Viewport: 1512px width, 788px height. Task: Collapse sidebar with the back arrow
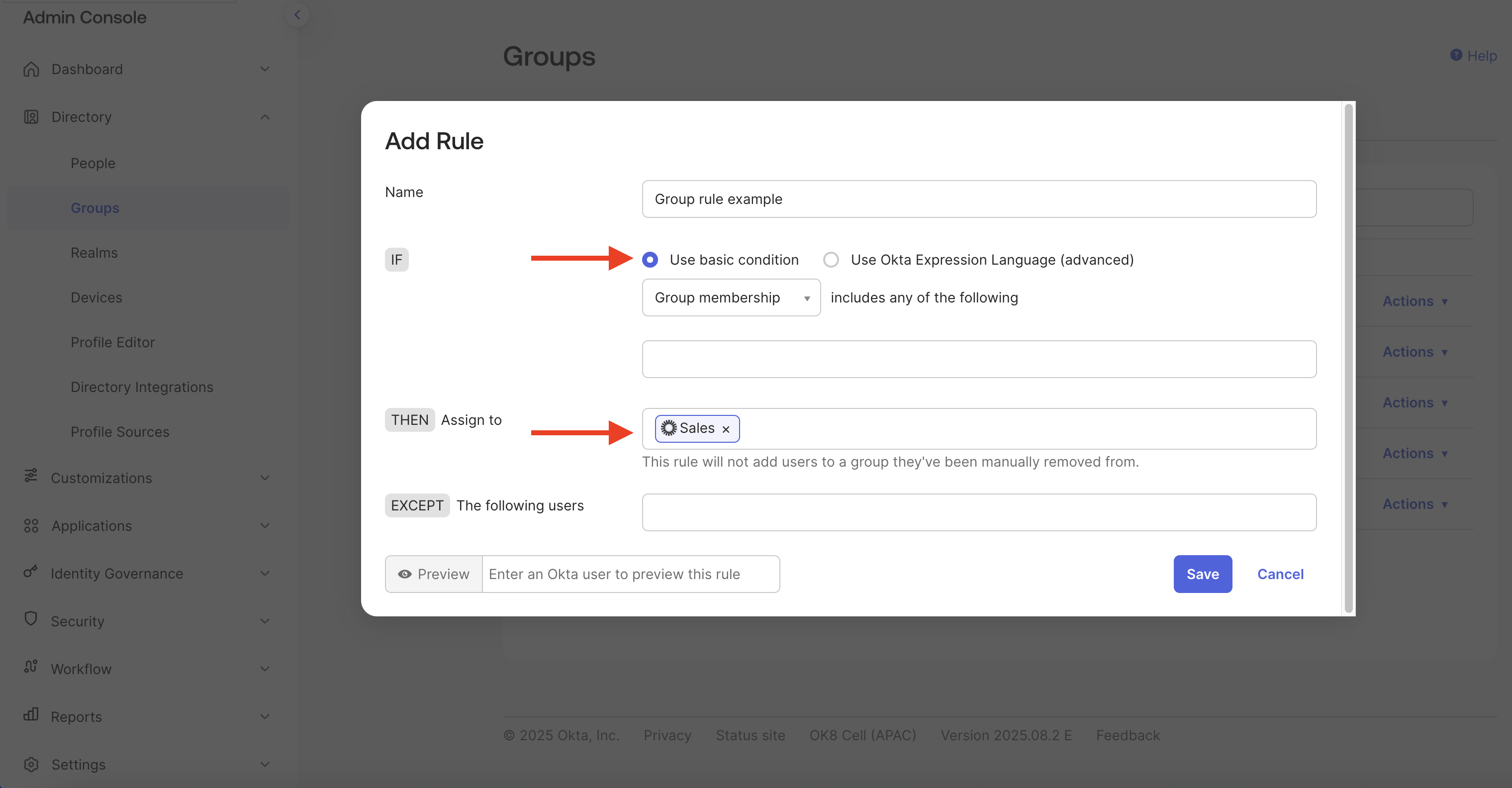click(x=297, y=15)
